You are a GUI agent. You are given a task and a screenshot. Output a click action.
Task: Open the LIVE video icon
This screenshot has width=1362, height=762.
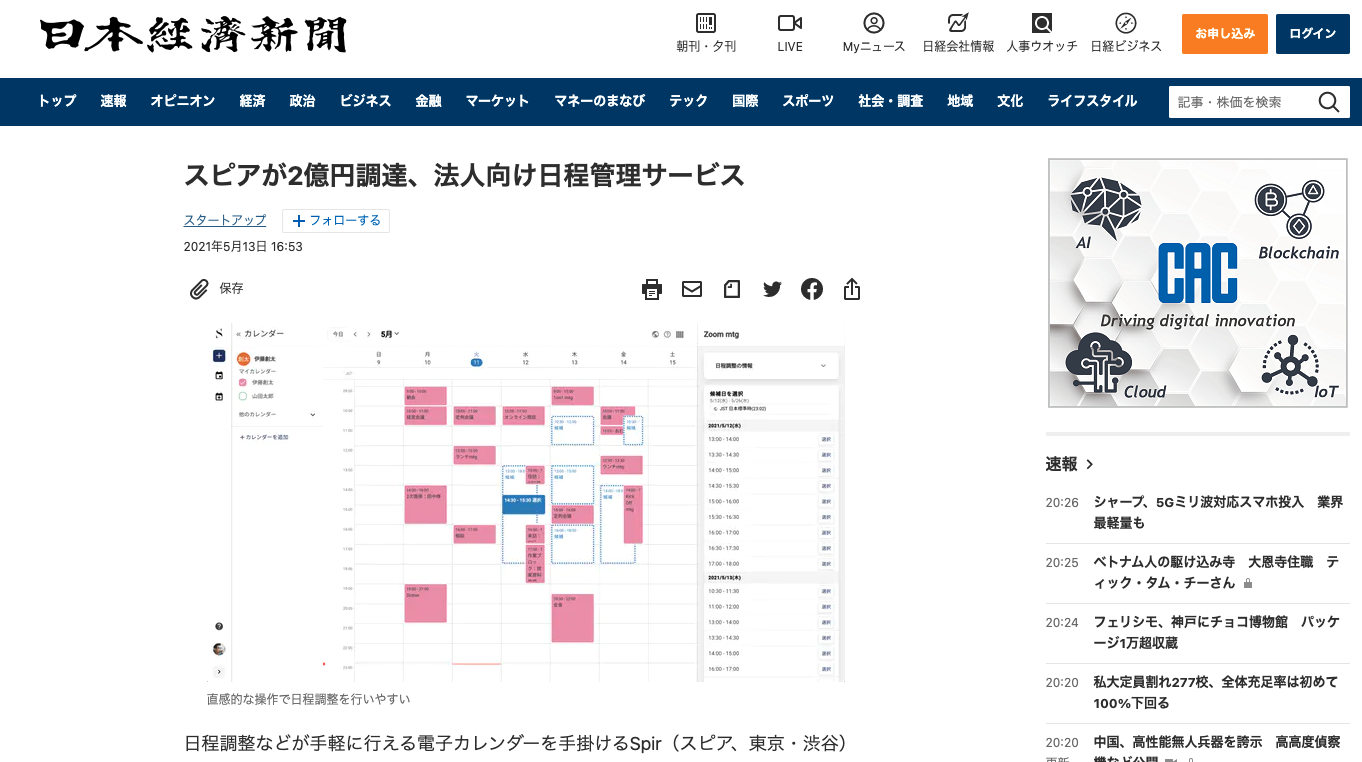790,23
